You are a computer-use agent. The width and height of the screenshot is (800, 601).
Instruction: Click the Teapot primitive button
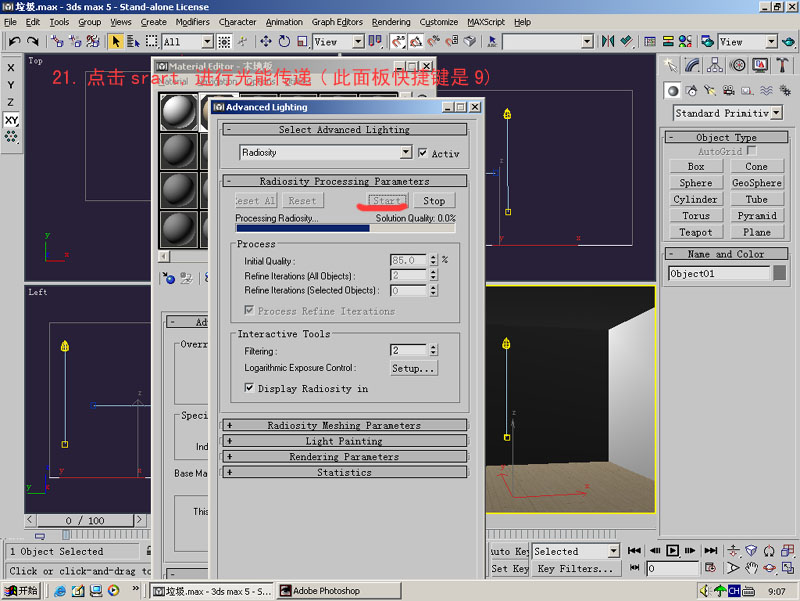[x=695, y=232]
